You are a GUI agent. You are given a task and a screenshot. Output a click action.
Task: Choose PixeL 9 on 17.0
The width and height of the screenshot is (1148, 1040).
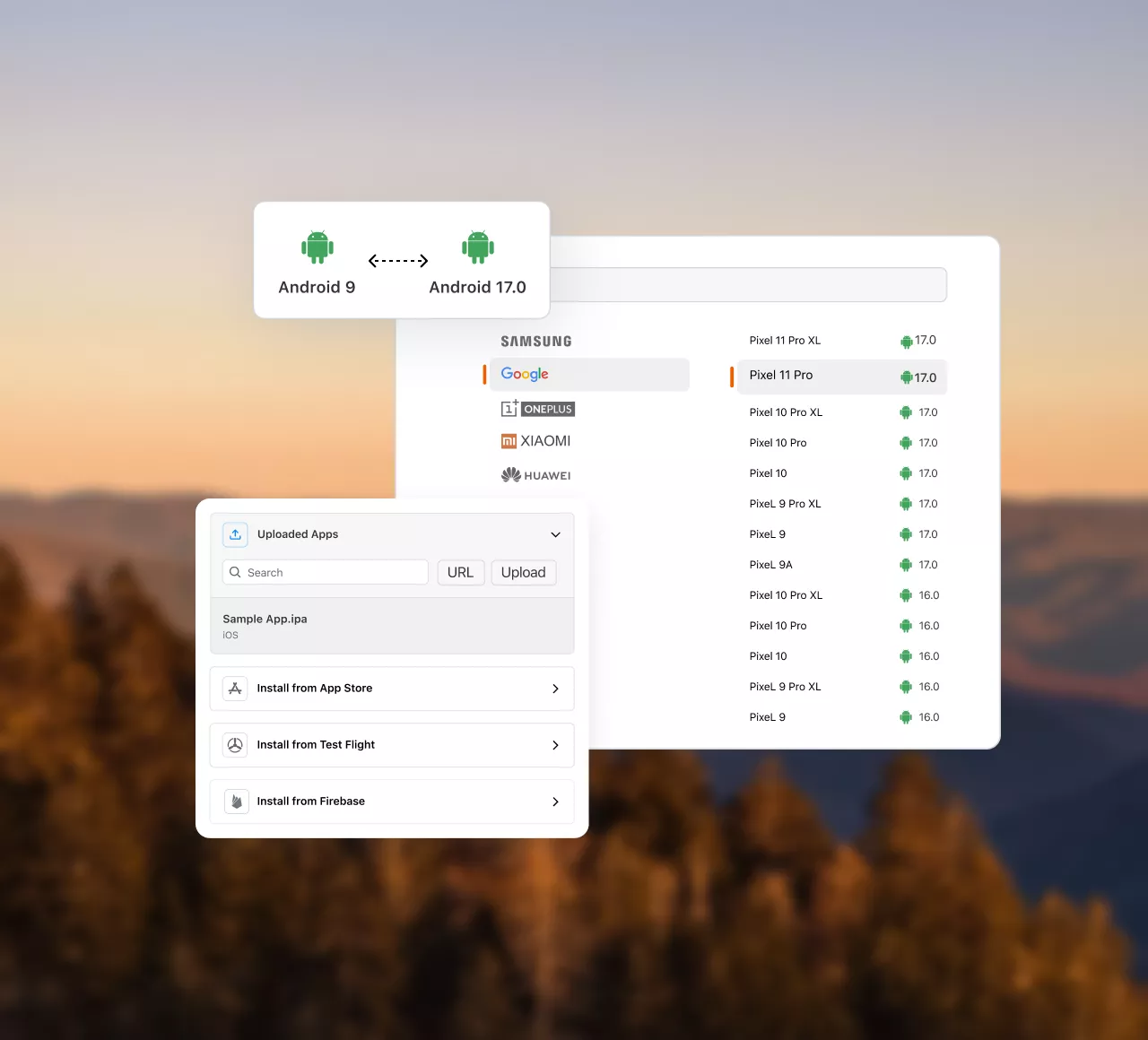[x=842, y=534]
